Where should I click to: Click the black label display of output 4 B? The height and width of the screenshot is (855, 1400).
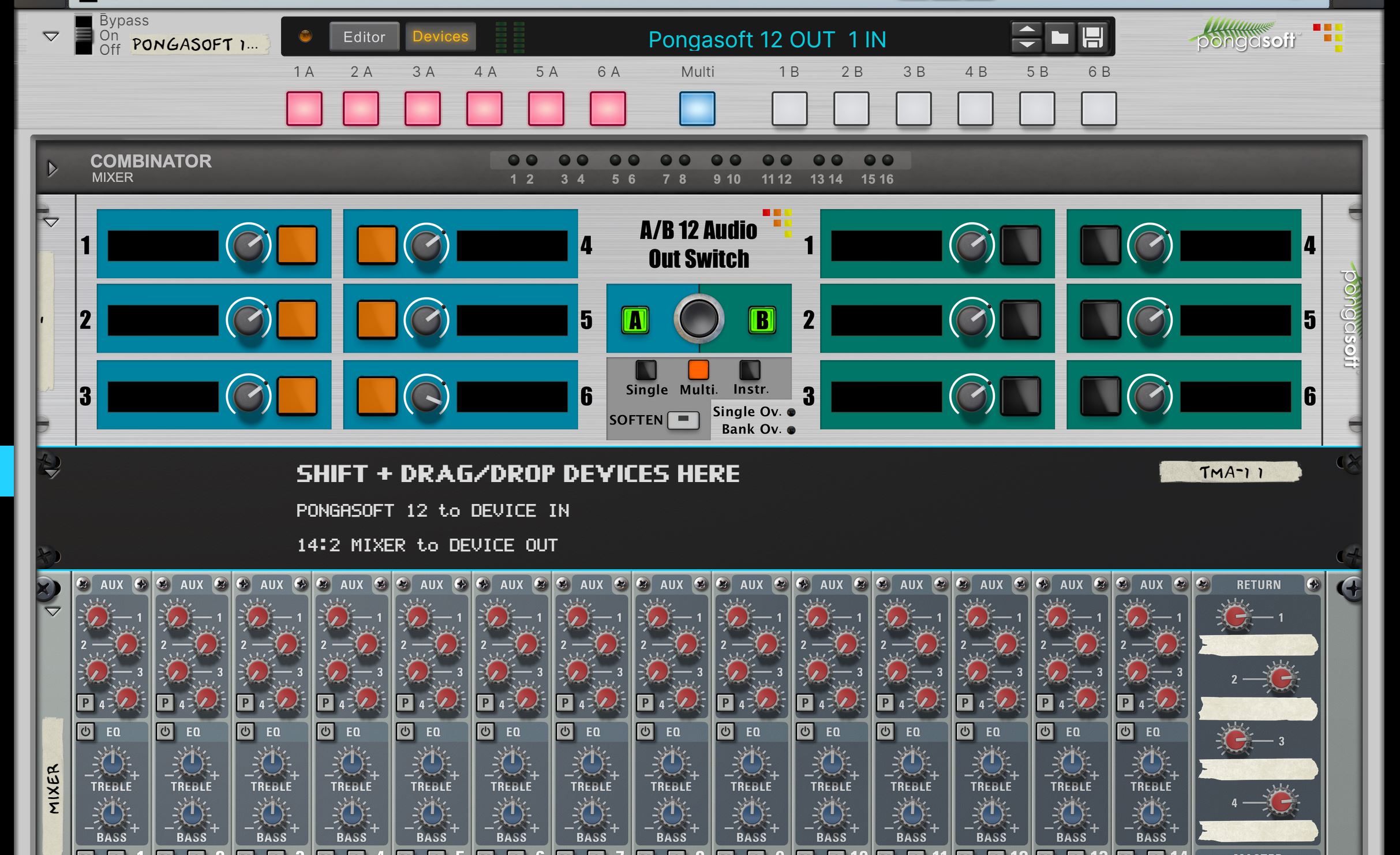(1236, 245)
